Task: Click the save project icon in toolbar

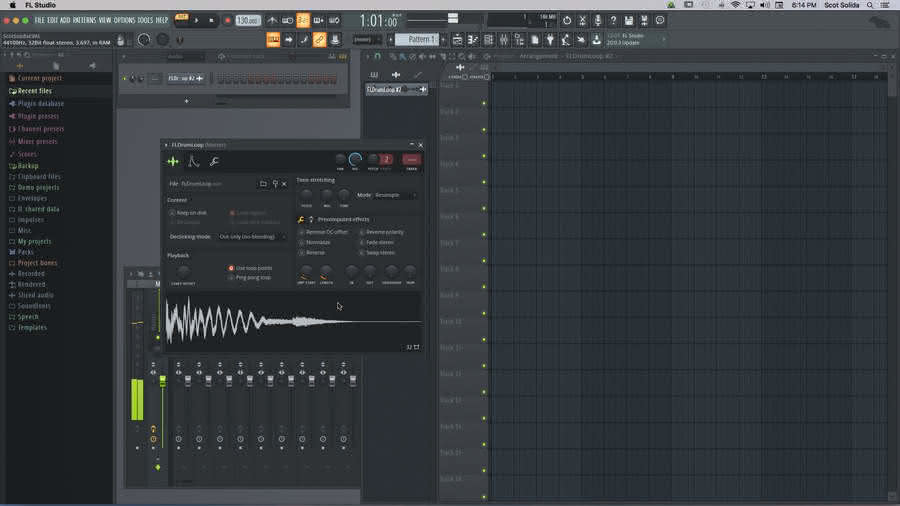Action: [x=629, y=20]
